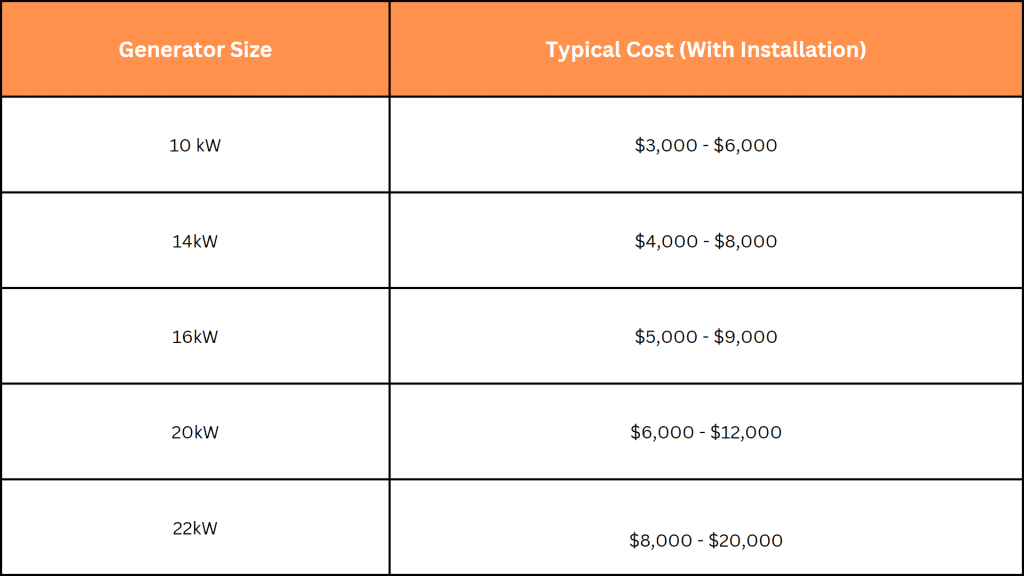The height and width of the screenshot is (576, 1024).
Task: Select the $5,000 - $9,000 cost cell
Action: click(x=706, y=337)
